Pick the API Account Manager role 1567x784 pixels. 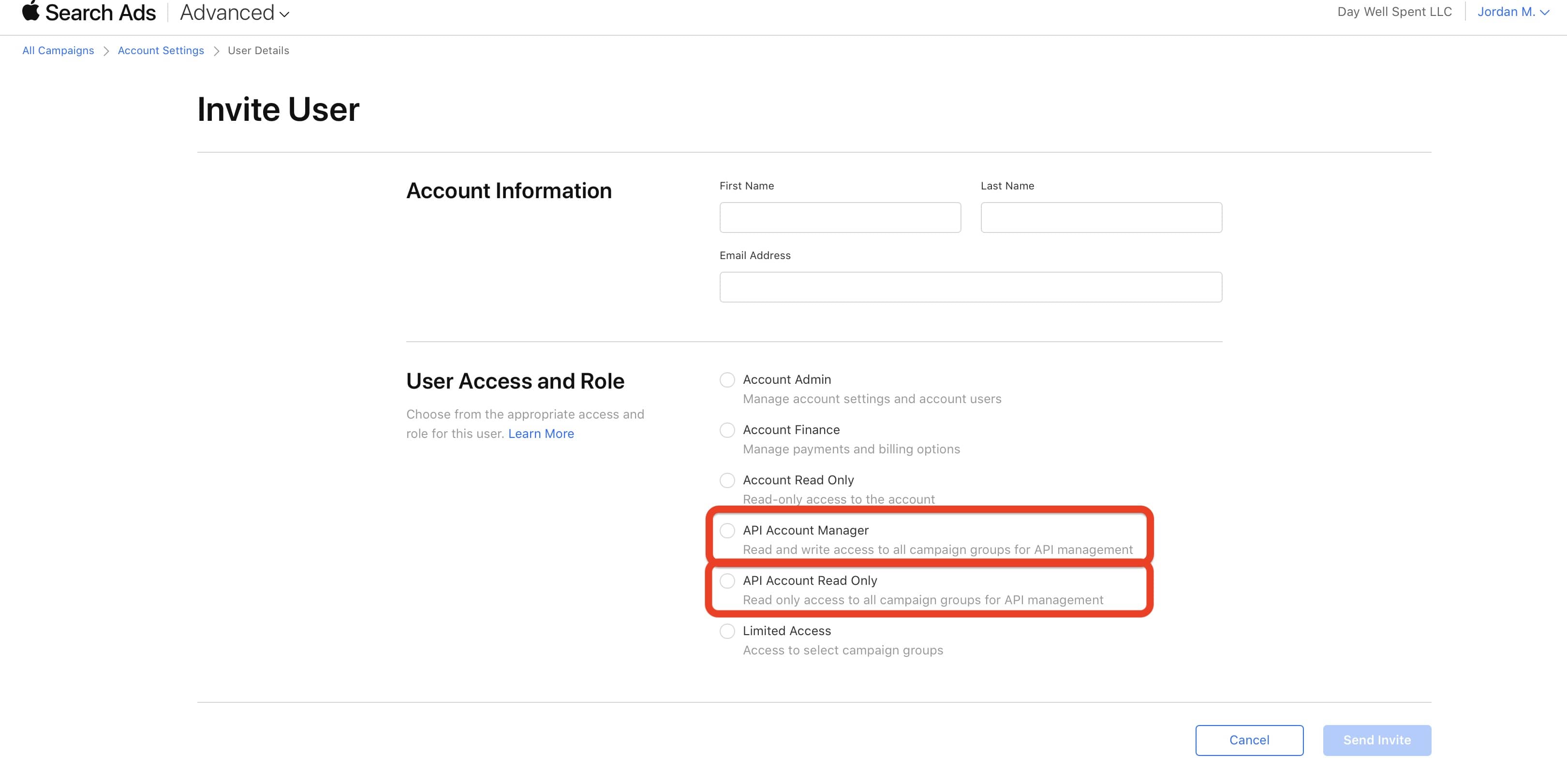727,531
